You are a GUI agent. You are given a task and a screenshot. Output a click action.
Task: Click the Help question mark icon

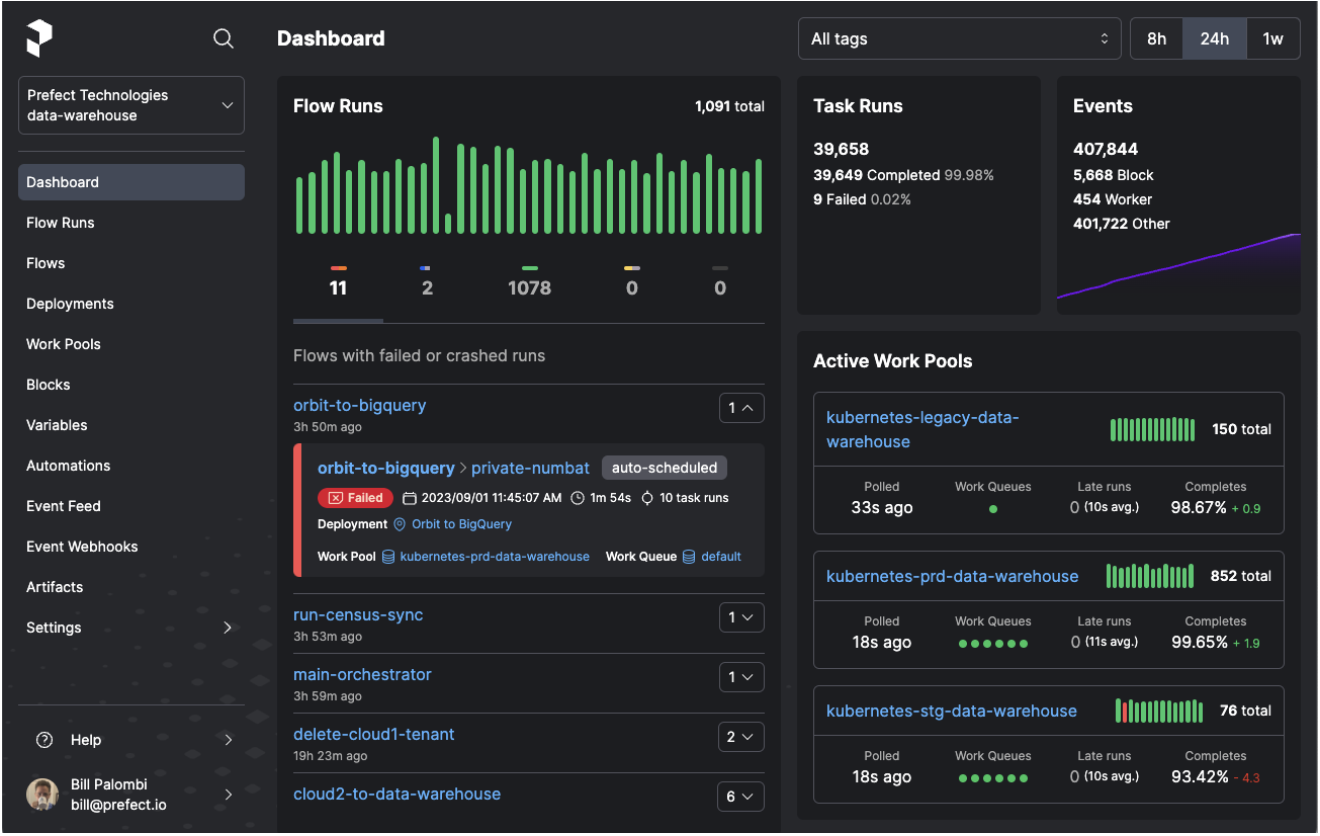pos(44,740)
